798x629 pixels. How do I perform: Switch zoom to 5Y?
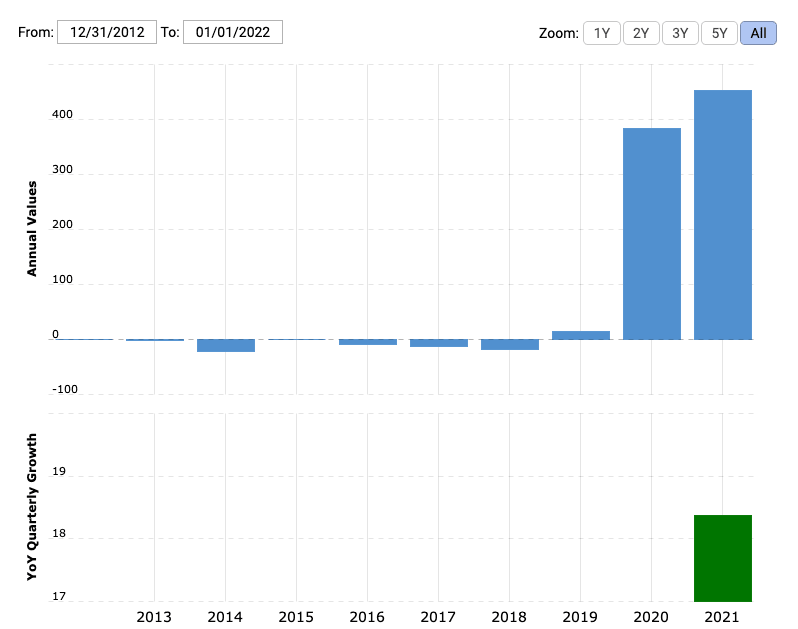click(719, 33)
